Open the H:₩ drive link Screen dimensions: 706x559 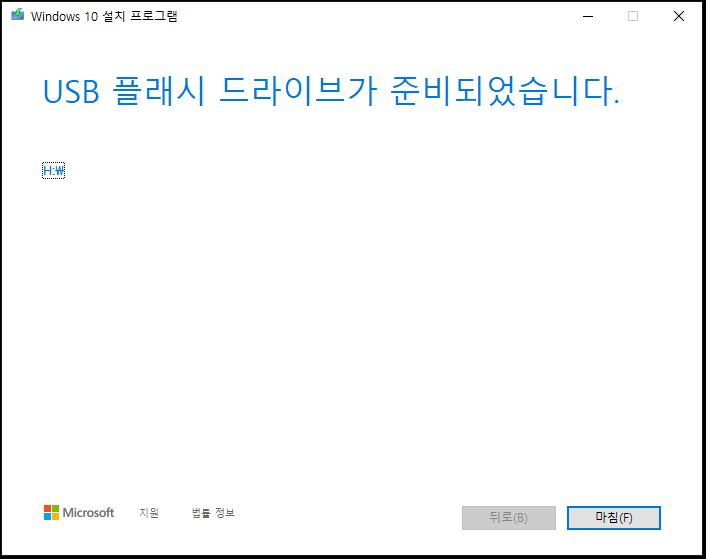[54, 171]
